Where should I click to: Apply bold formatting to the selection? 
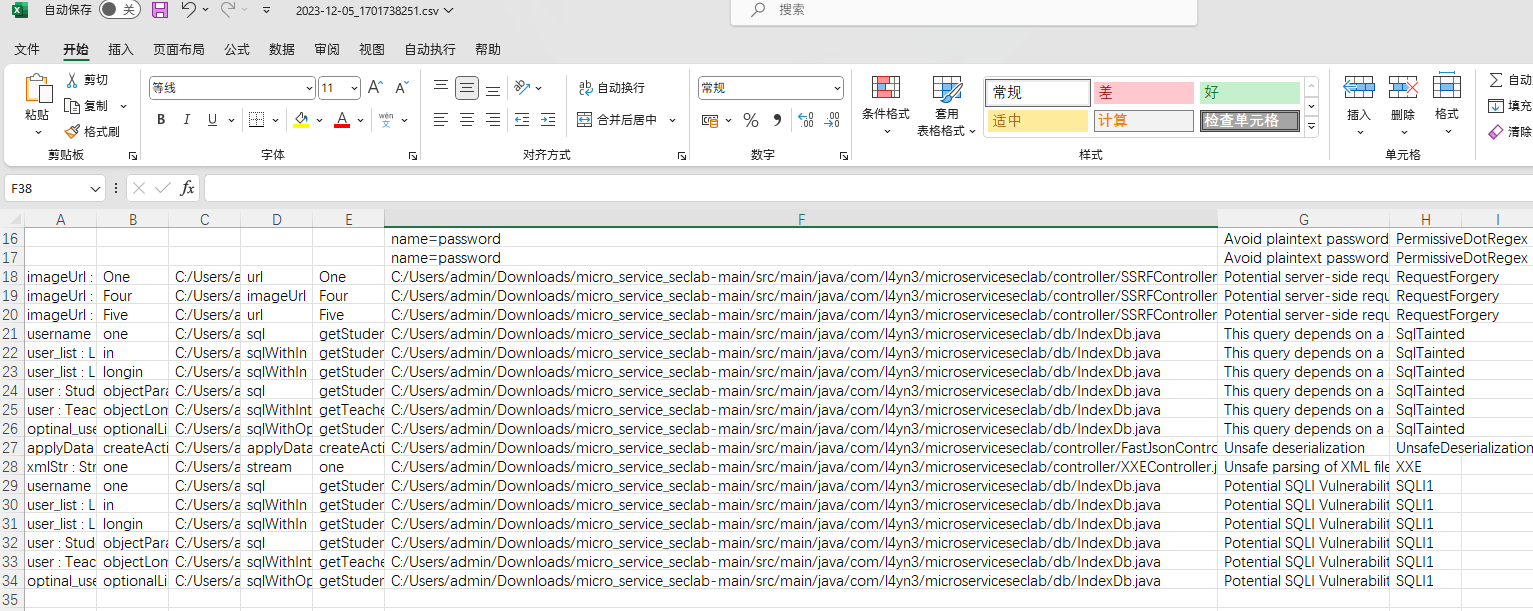coord(160,119)
